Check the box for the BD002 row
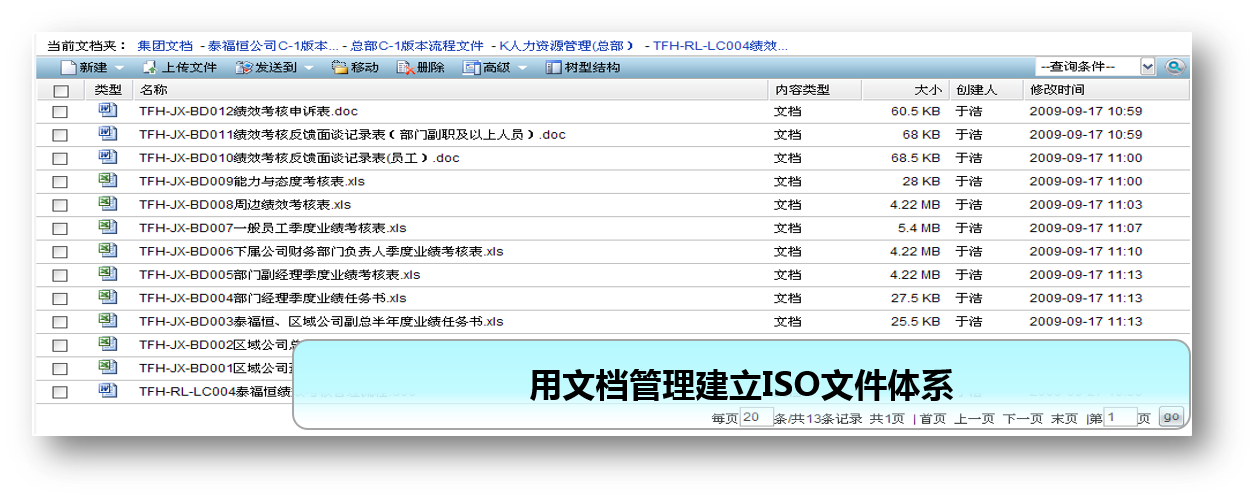 pos(60,346)
